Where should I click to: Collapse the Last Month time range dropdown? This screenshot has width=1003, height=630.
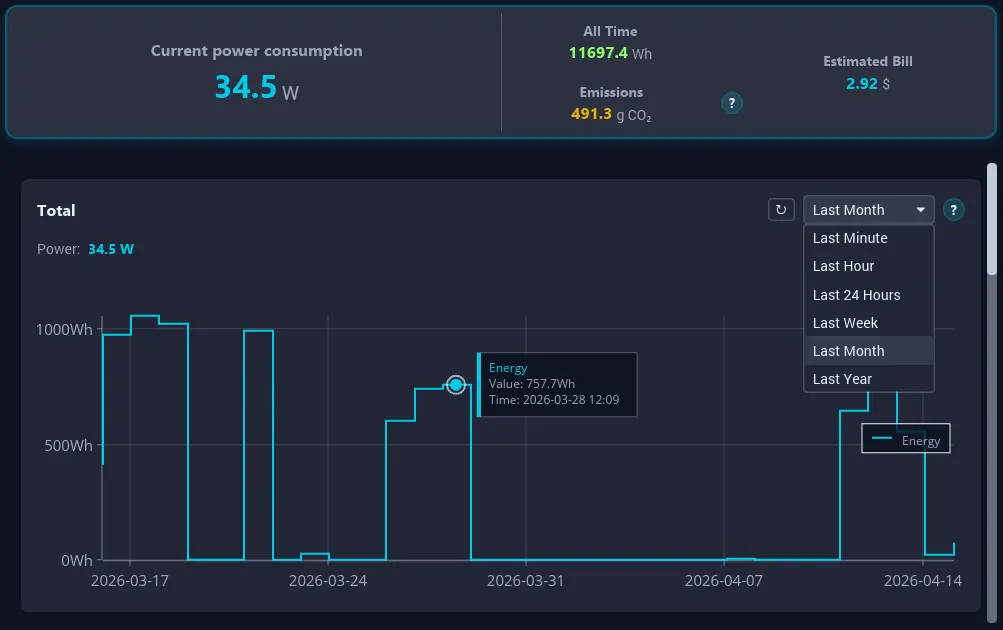click(x=869, y=210)
